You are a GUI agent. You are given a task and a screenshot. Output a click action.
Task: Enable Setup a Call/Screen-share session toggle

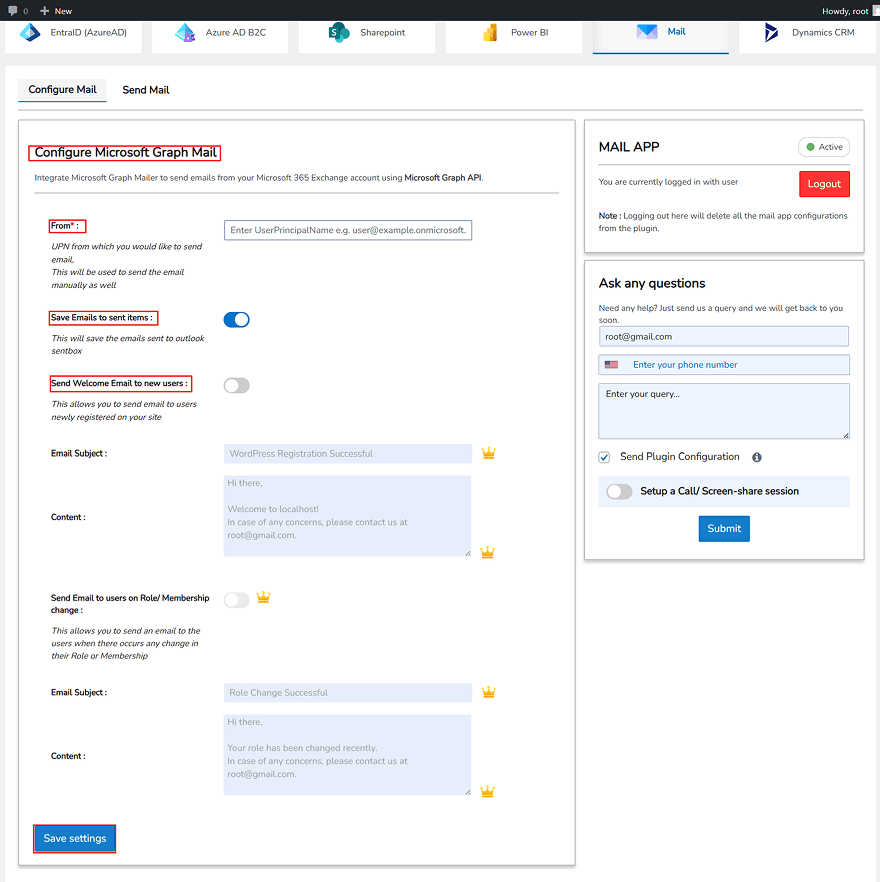point(619,492)
